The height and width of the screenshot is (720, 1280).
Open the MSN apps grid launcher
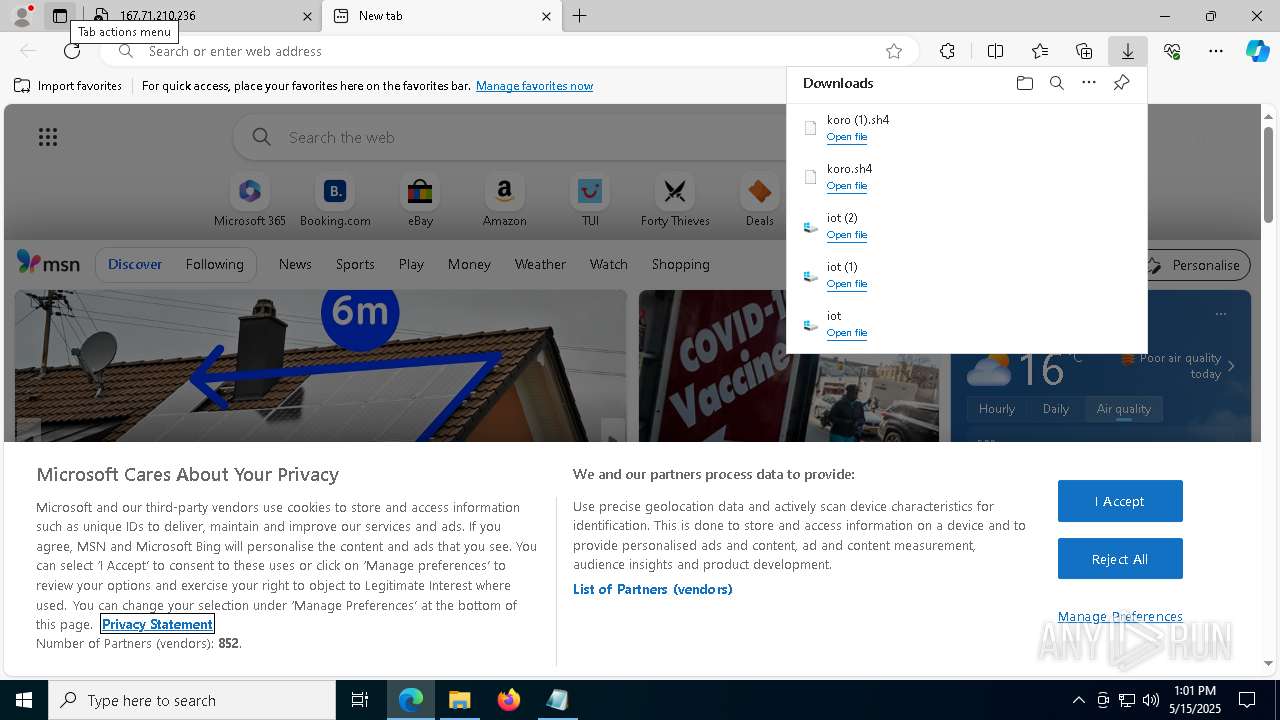click(48, 137)
